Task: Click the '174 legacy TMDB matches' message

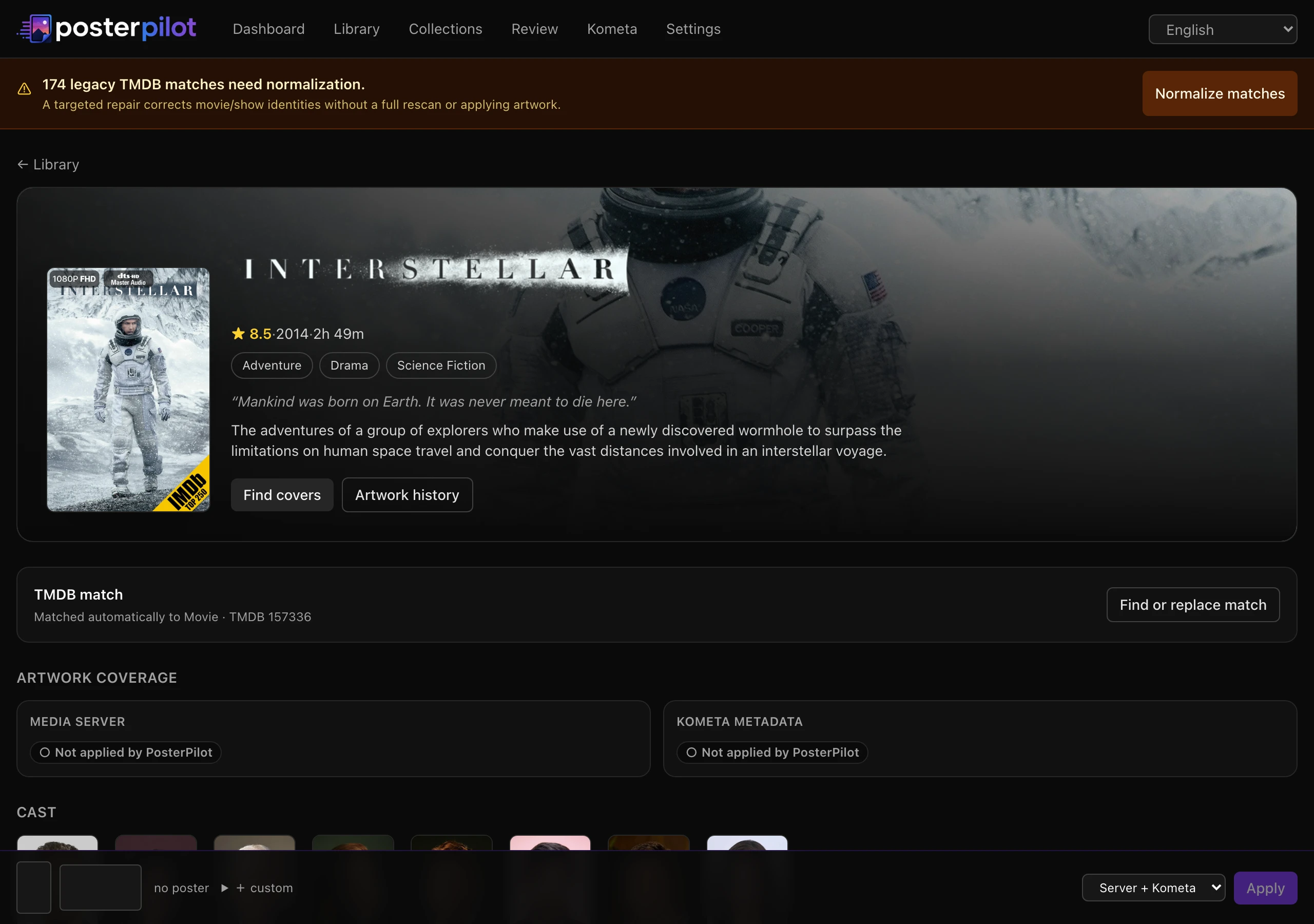Action: coord(204,84)
